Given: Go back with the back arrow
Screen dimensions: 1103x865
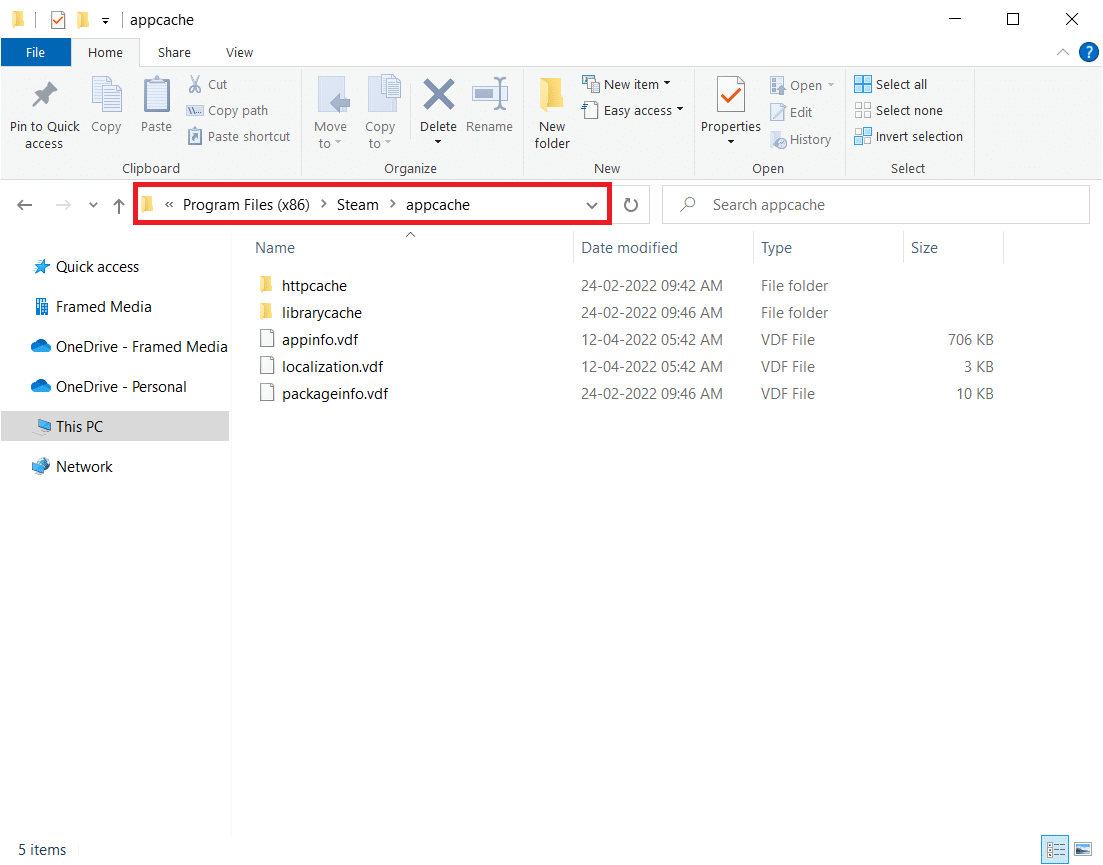Looking at the screenshot, I should click(x=25, y=205).
